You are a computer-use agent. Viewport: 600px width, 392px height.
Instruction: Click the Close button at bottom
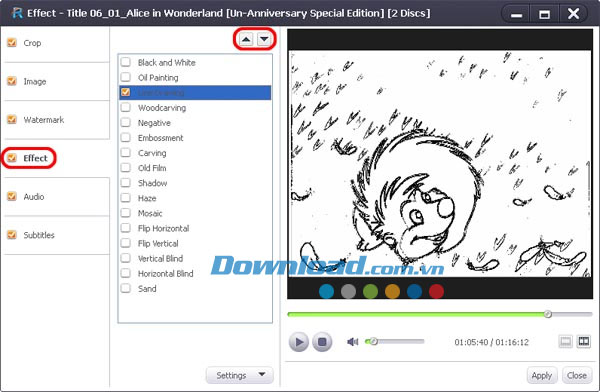pos(577,376)
